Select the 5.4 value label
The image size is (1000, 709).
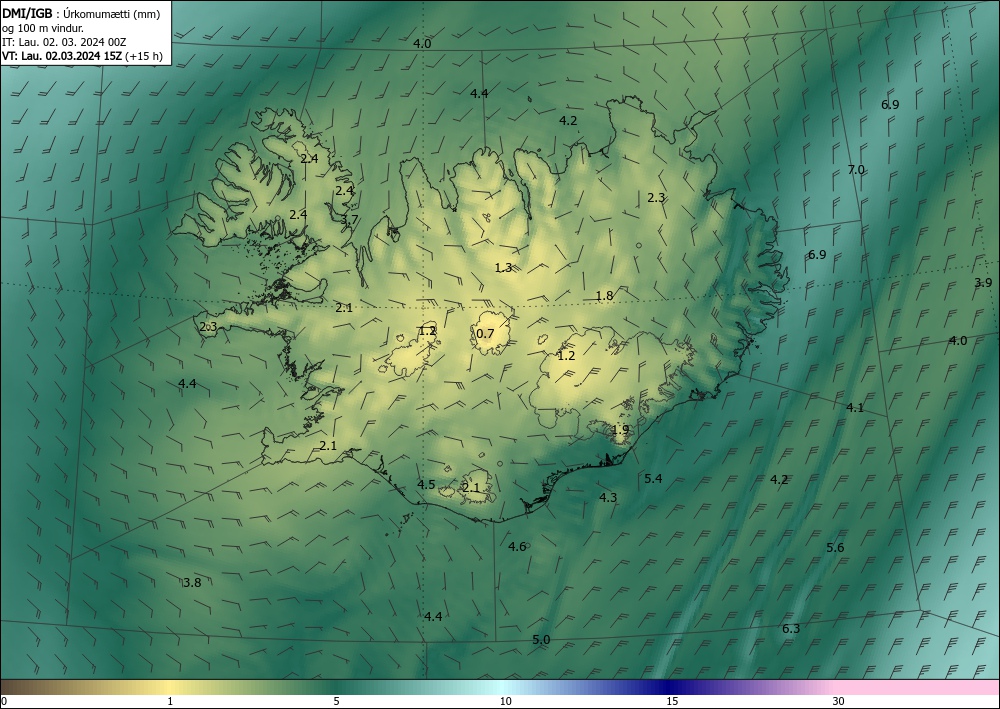(653, 478)
